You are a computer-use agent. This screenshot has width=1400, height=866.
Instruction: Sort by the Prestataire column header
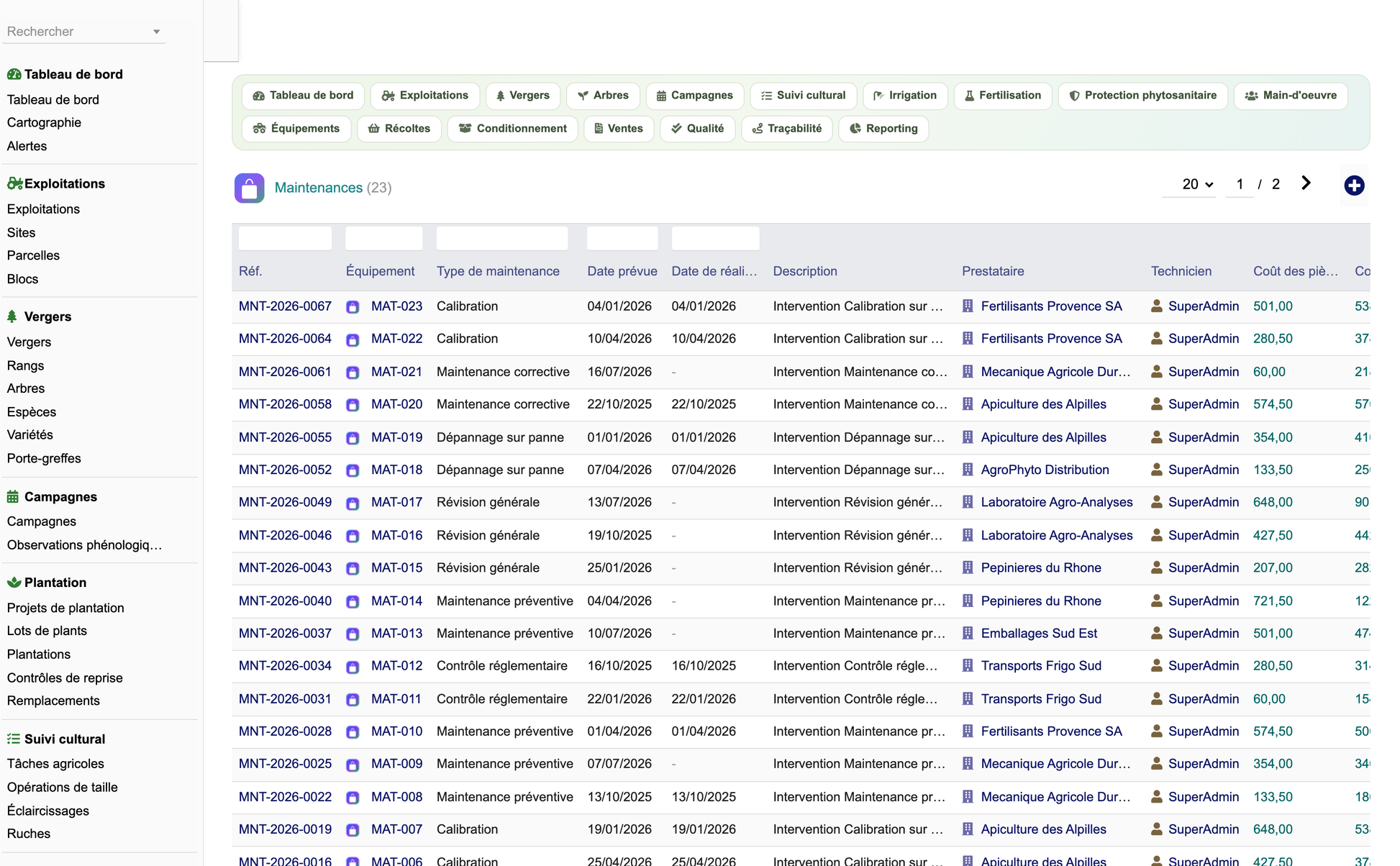(x=993, y=271)
